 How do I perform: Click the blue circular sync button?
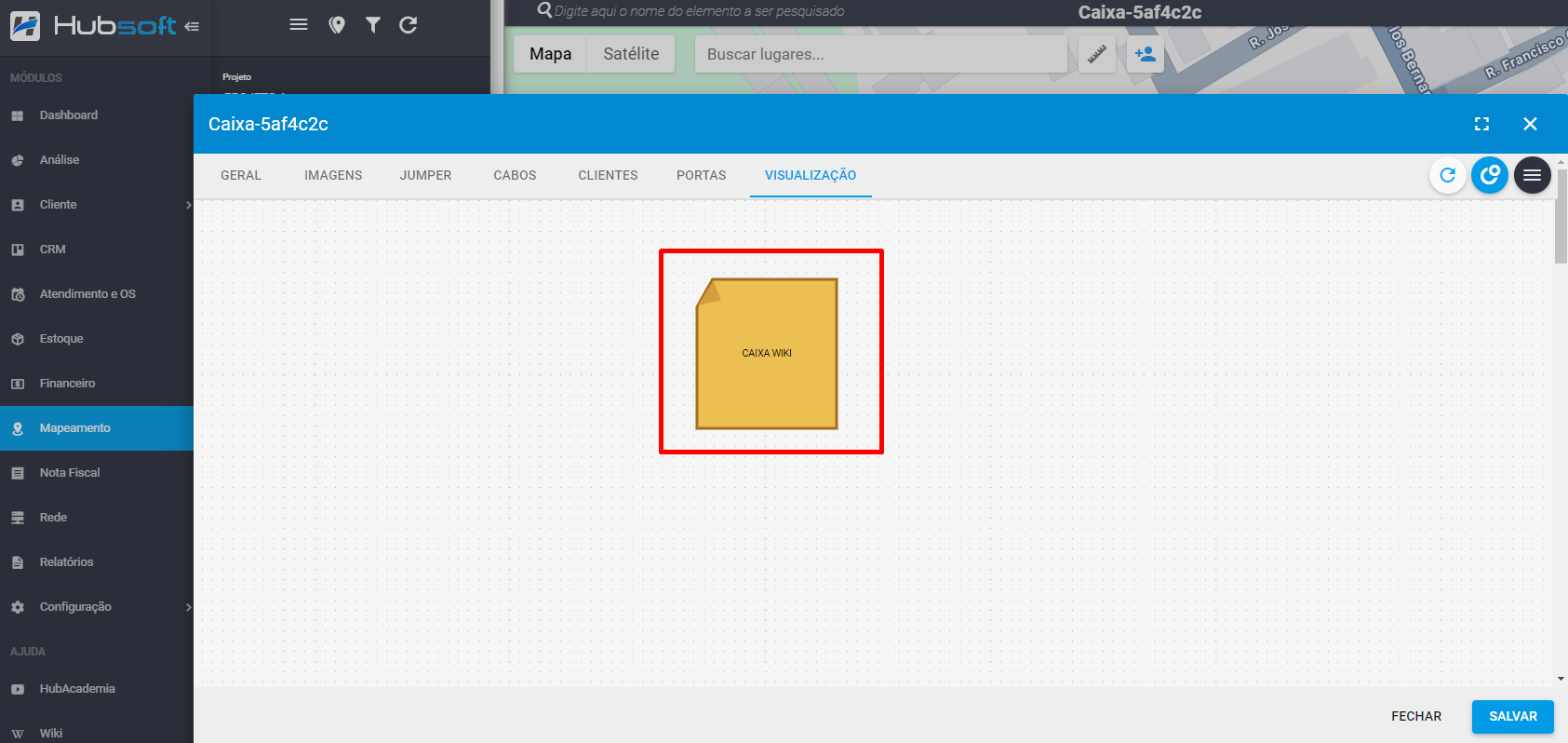(x=1490, y=175)
